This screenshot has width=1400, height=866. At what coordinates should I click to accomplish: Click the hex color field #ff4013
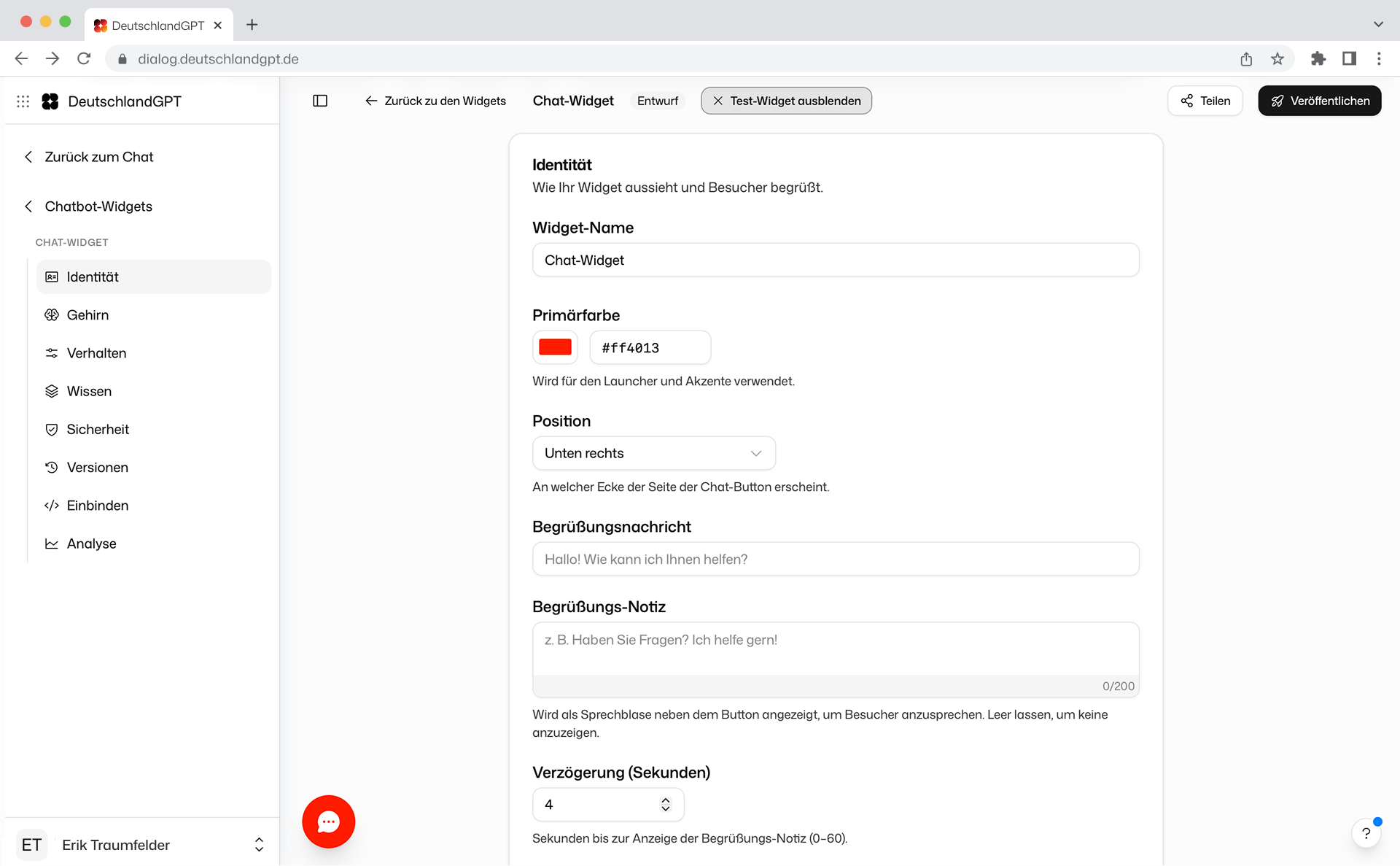(650, 347)
